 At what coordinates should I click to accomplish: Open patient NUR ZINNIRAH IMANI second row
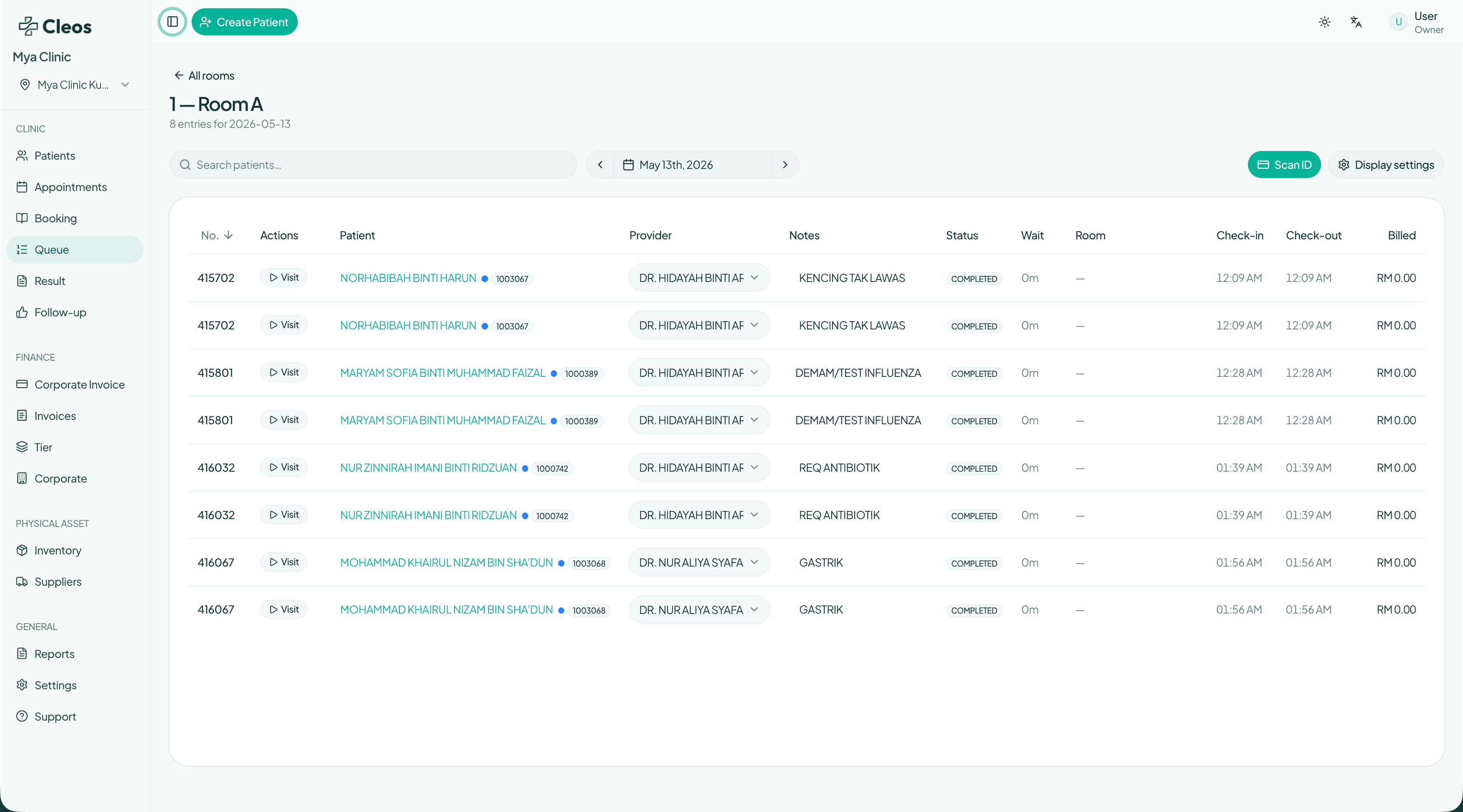pos(428,515)
